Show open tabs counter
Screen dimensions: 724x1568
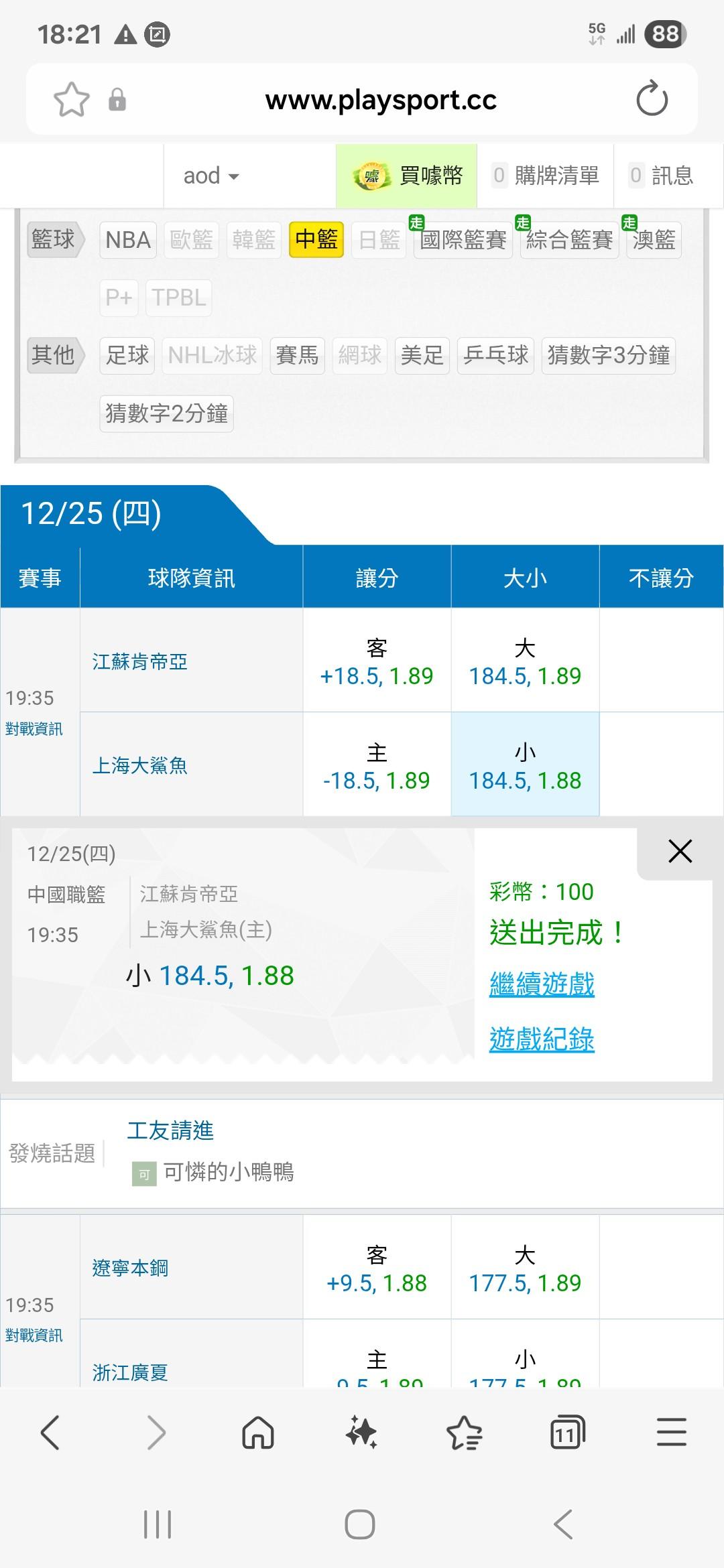coord(567,1433)
